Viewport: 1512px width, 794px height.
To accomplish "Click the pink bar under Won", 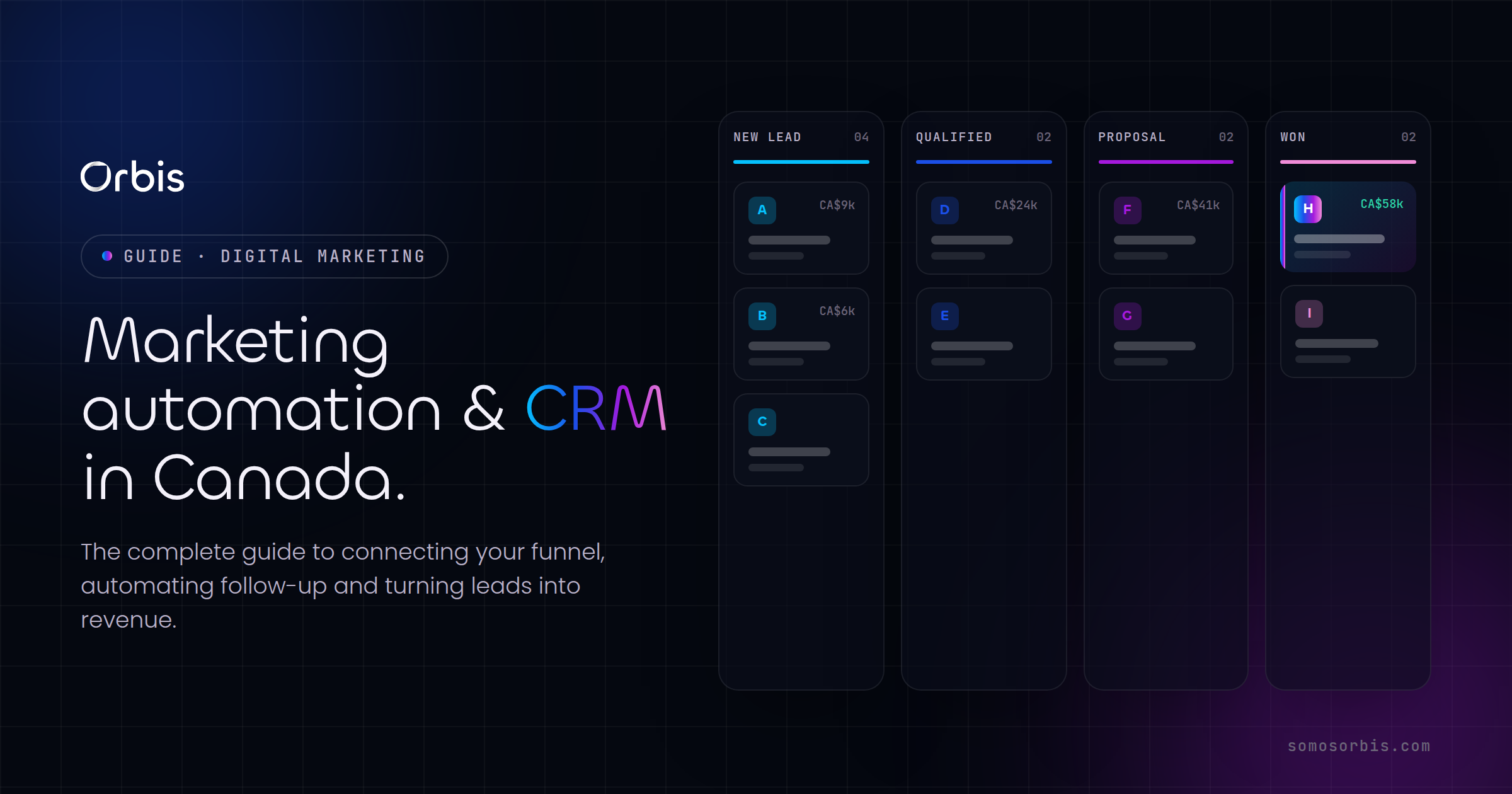I will pyautogui.click(x=1348, y=162).
